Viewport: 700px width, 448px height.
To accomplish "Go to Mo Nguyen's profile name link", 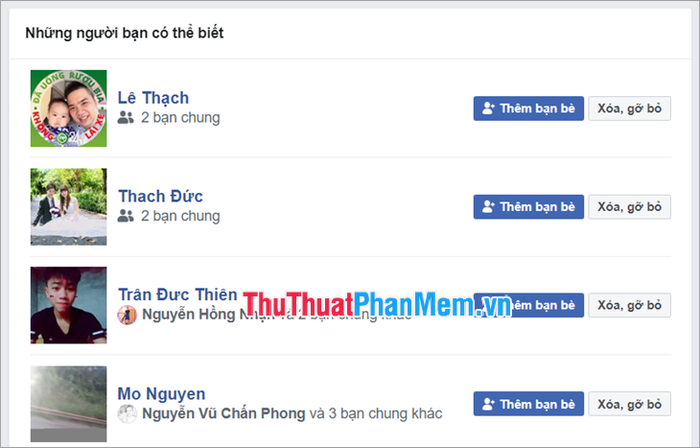I will tap(161, 394).
